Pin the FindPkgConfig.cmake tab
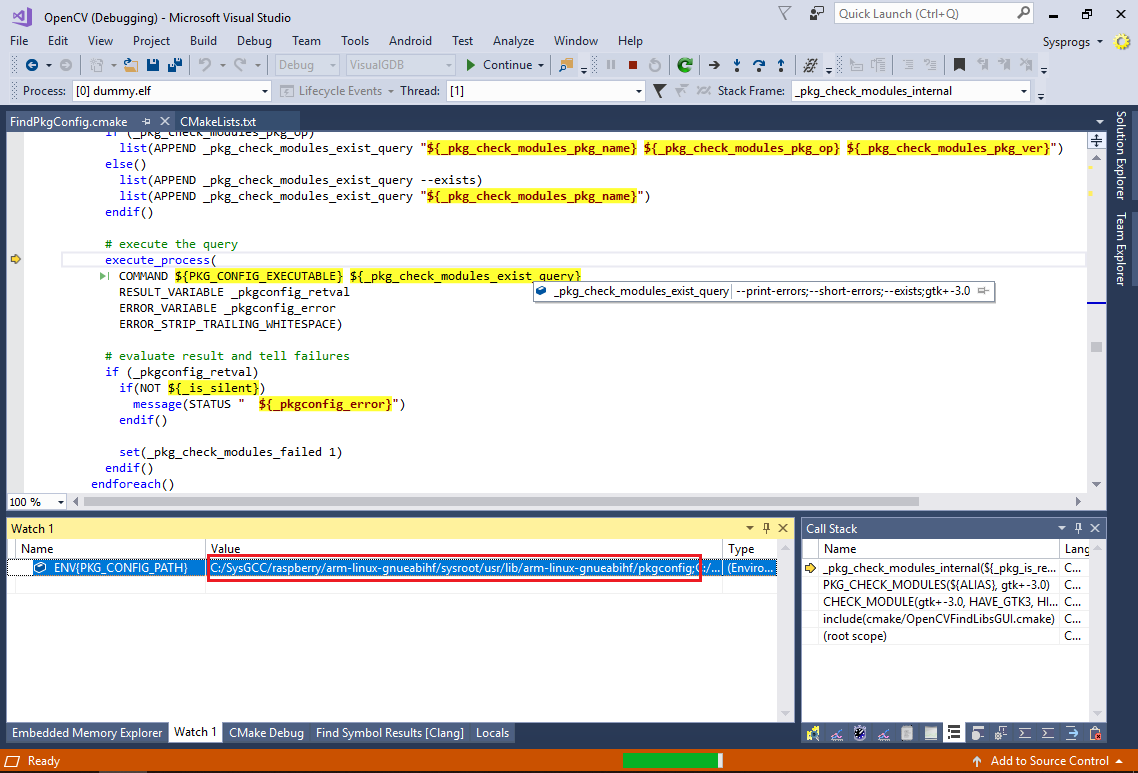Screen dimensions: 1138x773 click(x=146, y=121)
